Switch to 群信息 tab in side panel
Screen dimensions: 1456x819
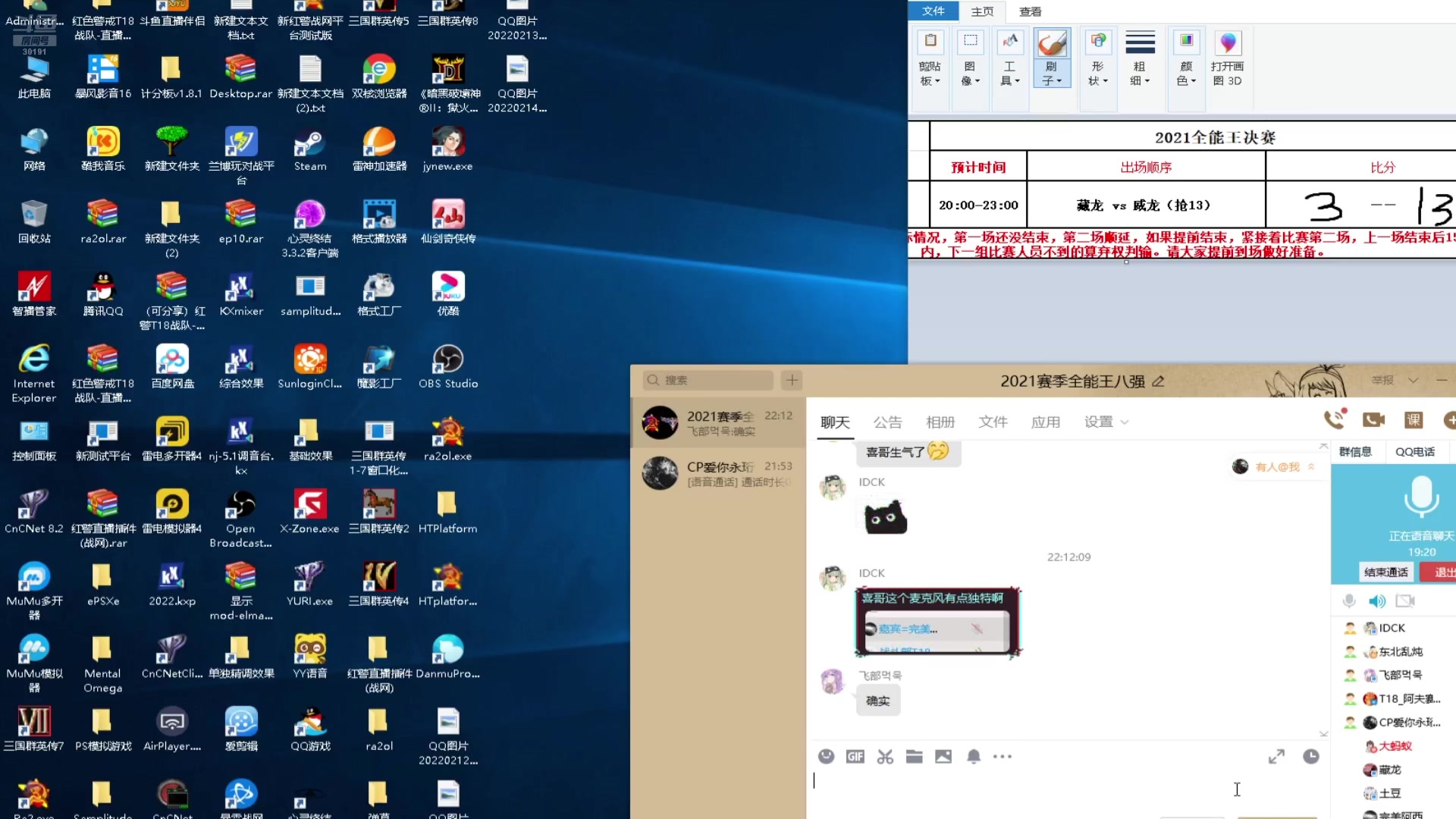[1355, 451]
